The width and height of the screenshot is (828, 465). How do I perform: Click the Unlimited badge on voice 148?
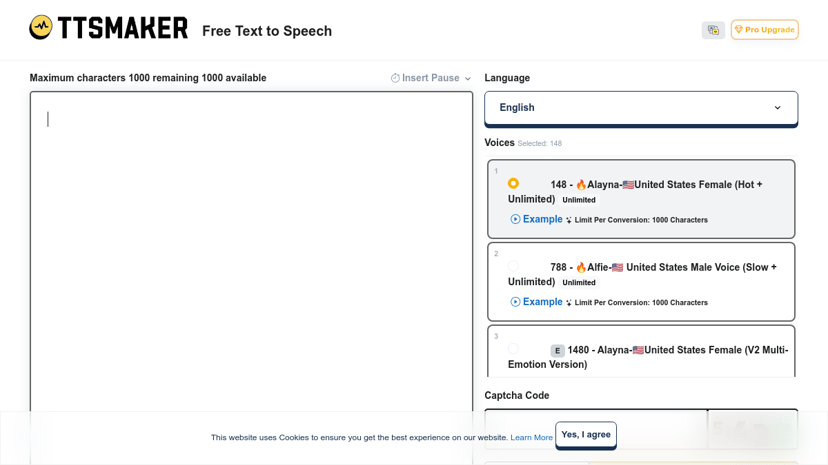[x=579, y=200]
